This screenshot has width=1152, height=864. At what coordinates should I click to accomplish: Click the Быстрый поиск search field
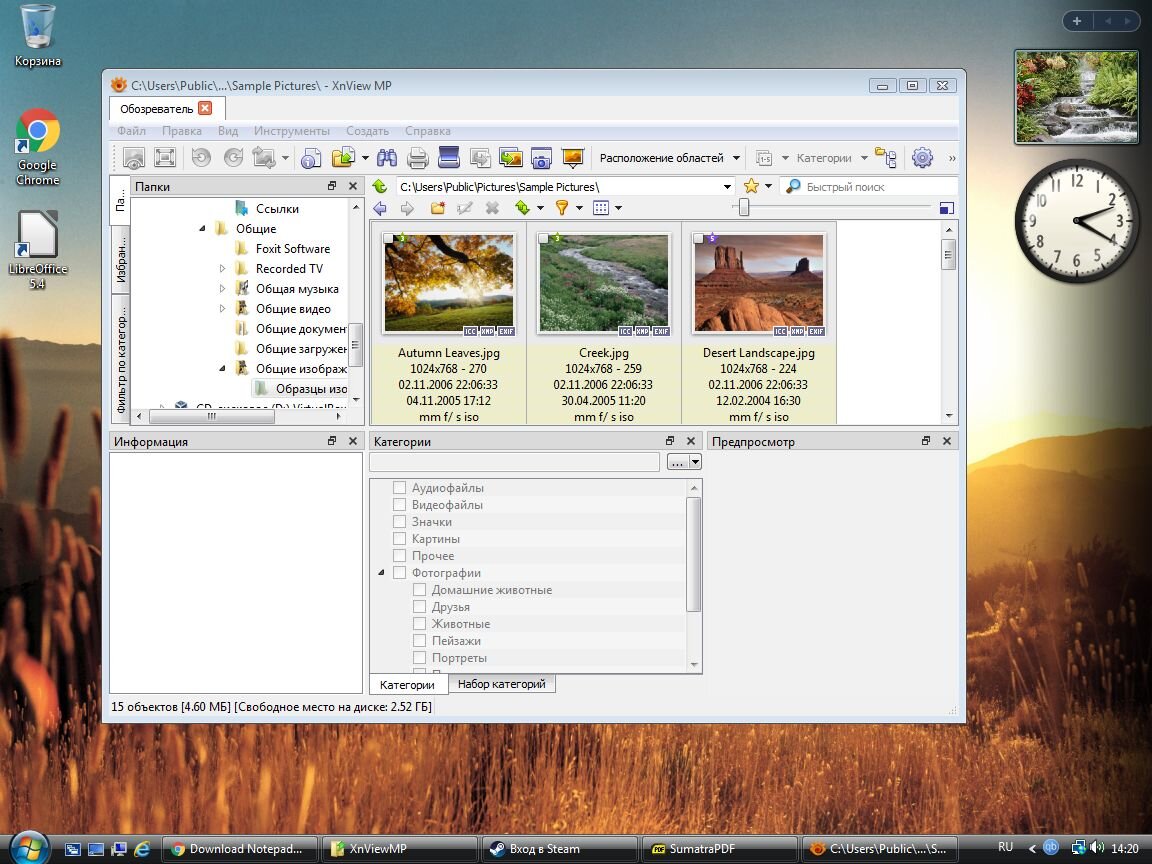tap(871, 187)
